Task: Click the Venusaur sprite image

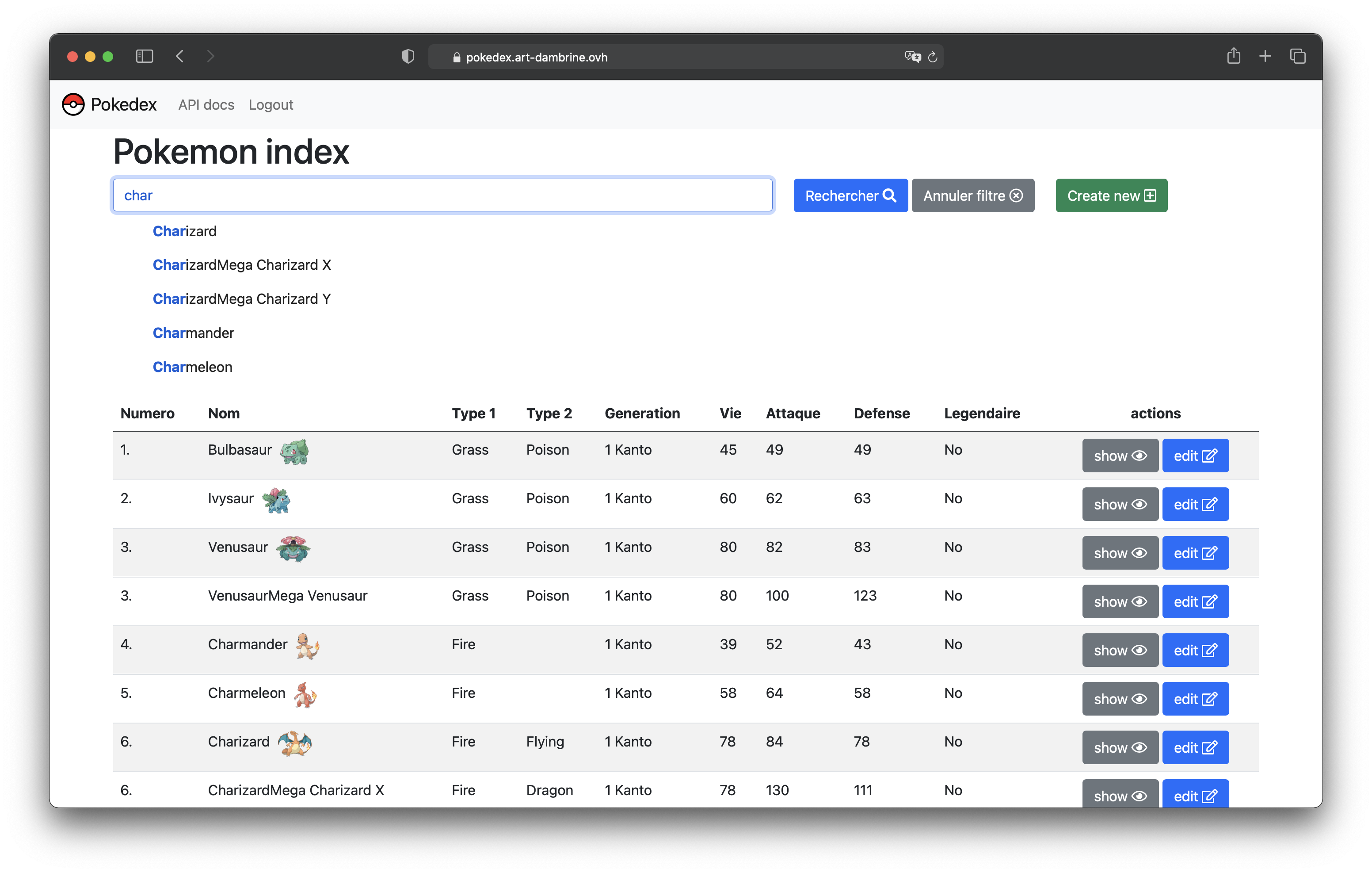Action: [x=293, y=548]
